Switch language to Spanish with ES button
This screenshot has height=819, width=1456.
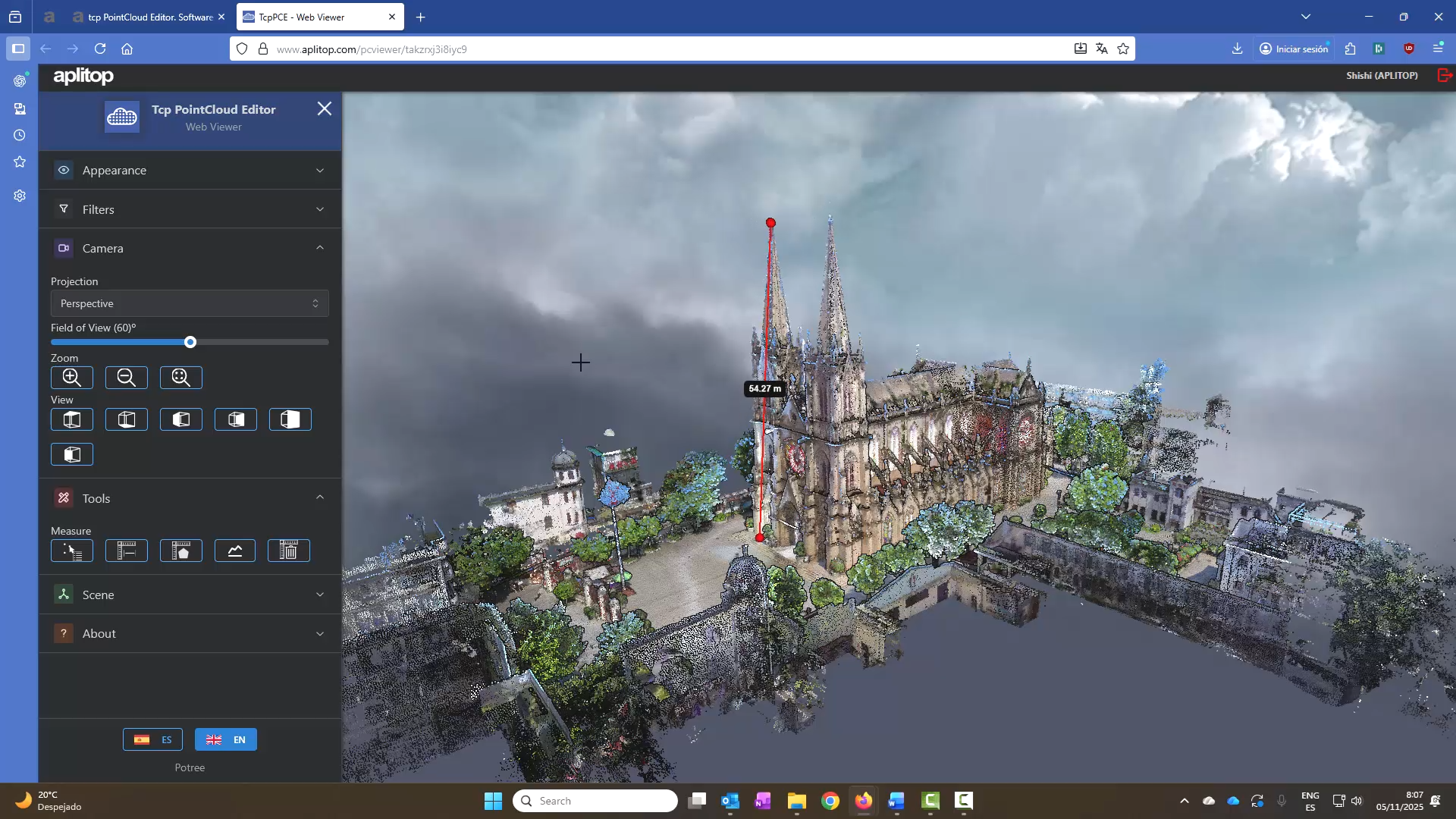[x=152, y=739]
